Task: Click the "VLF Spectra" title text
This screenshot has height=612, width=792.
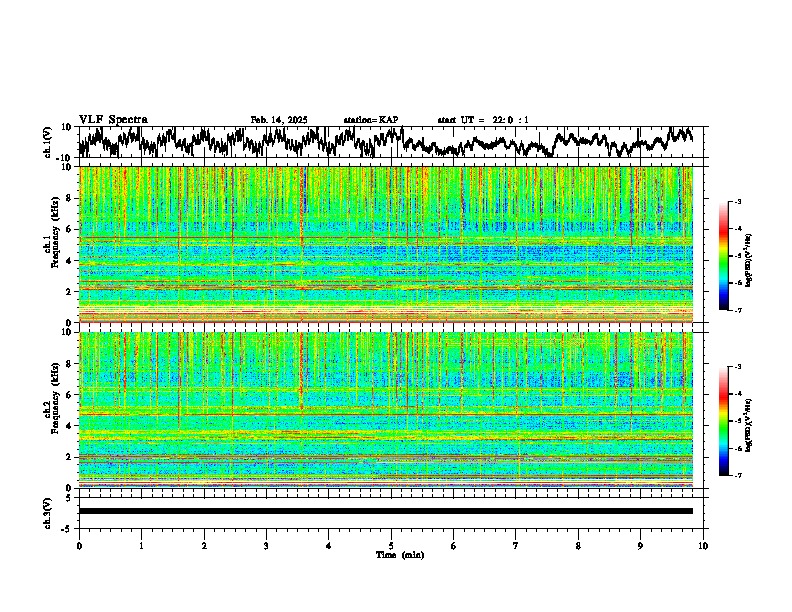Action: click(113, 120)
